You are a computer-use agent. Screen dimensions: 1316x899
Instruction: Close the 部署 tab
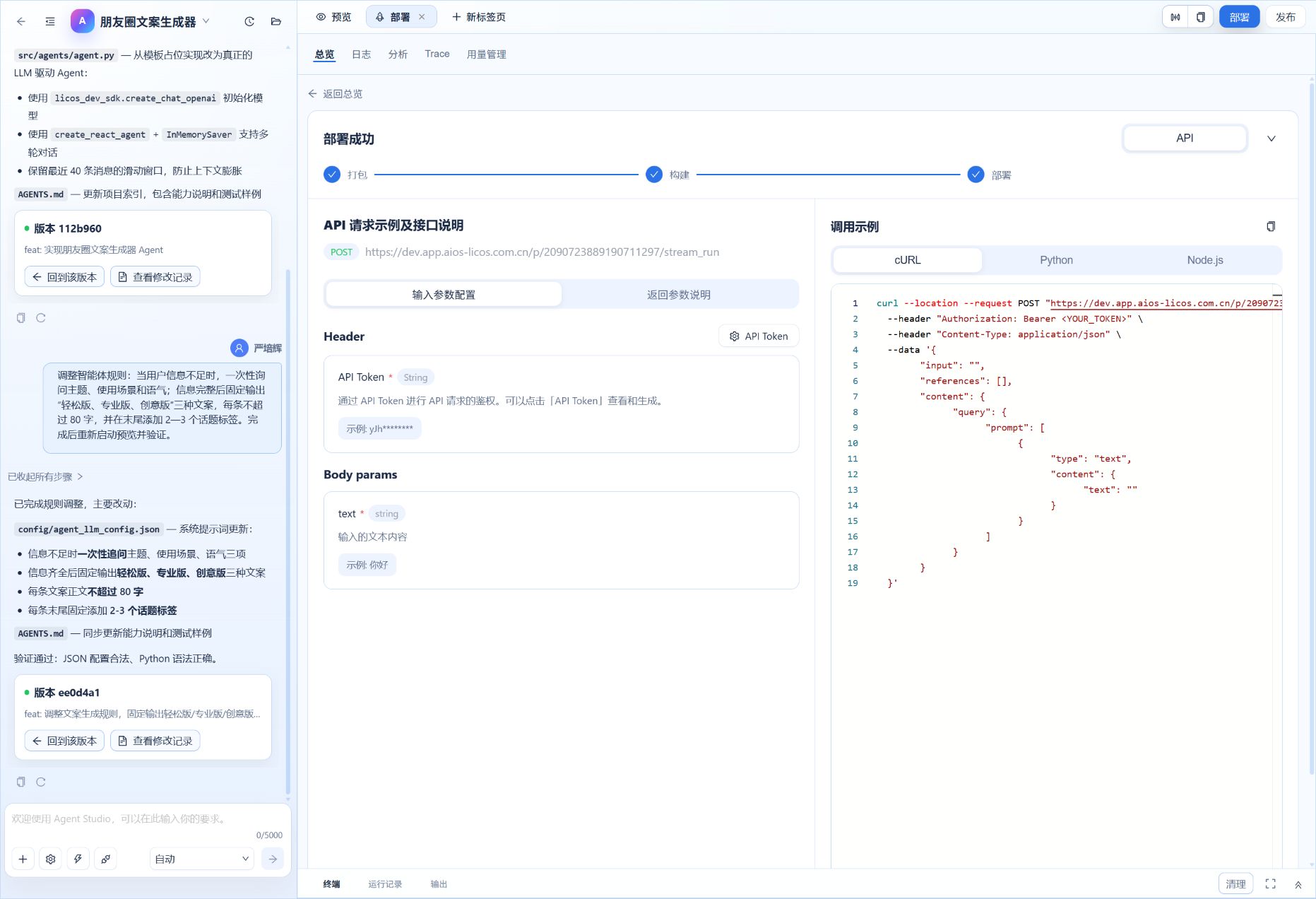(x=422, y=17)
